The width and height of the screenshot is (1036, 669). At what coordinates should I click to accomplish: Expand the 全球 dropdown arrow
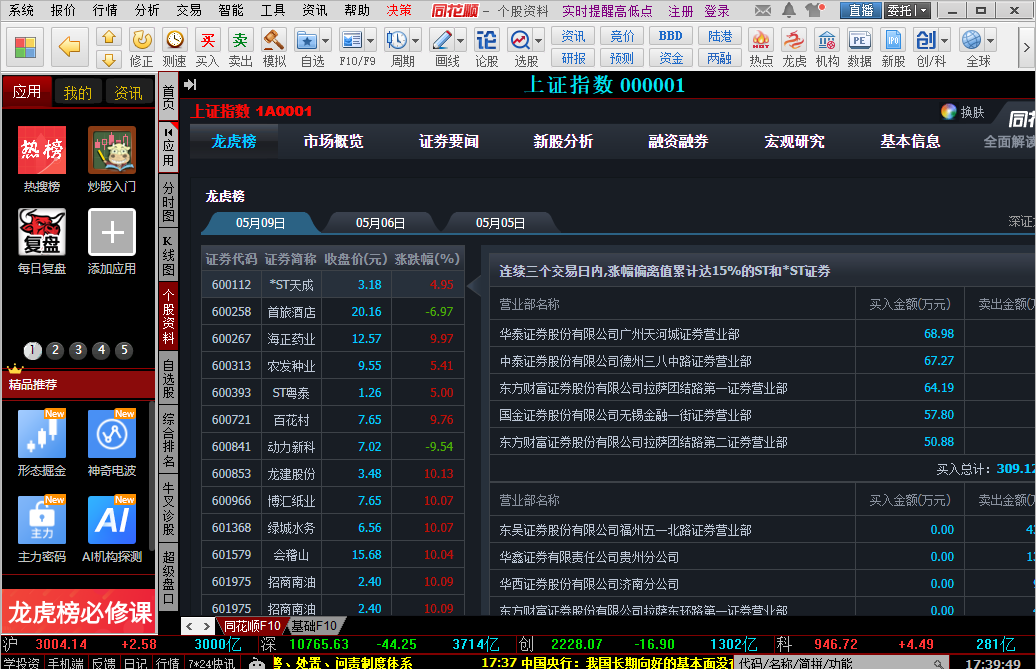pos(990,41)
